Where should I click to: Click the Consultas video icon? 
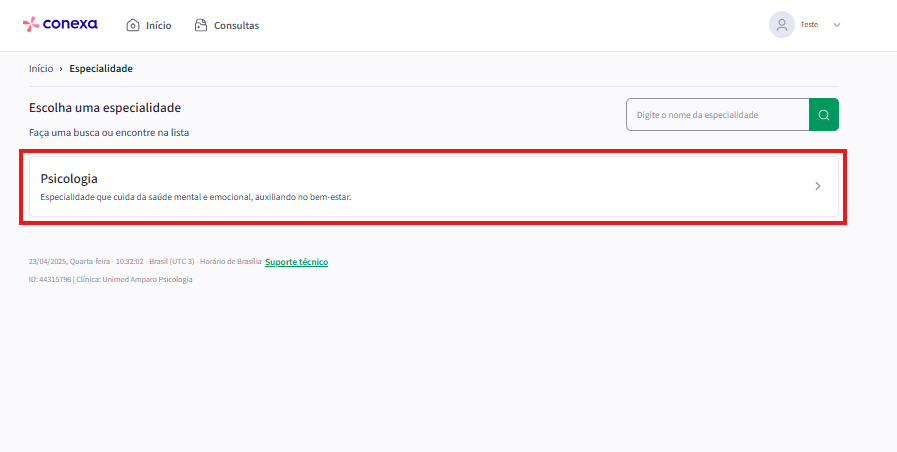(201, 25)
